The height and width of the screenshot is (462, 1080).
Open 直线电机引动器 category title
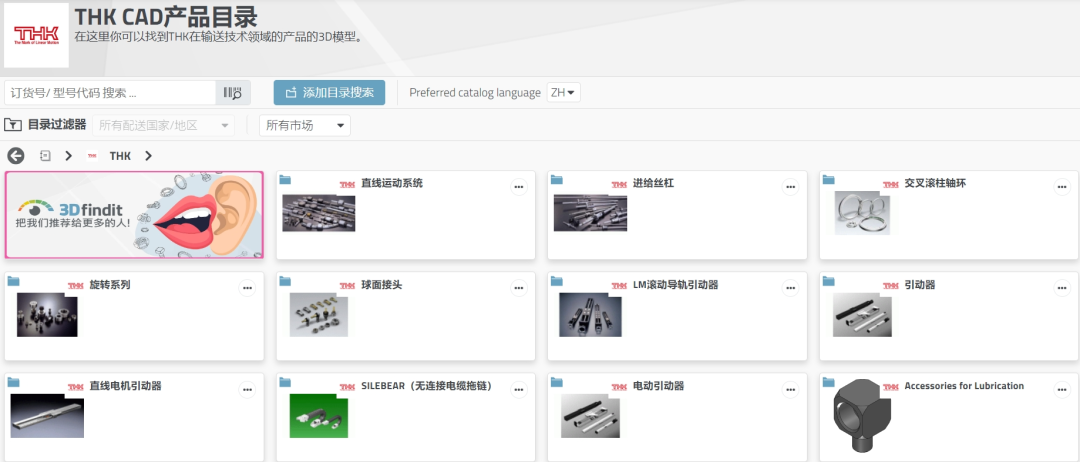(125, 386)
